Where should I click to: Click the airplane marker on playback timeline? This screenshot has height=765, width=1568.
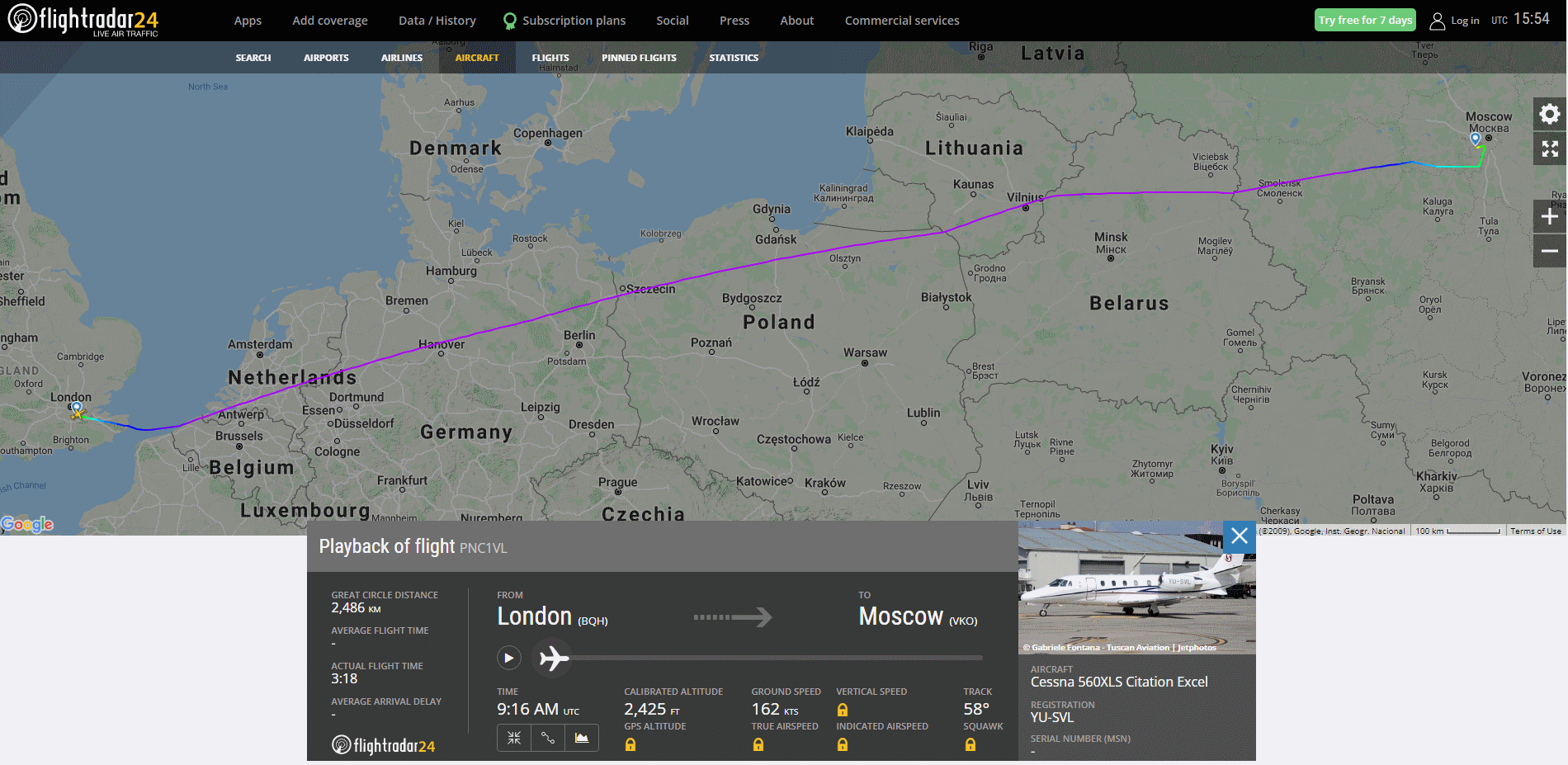554,658
